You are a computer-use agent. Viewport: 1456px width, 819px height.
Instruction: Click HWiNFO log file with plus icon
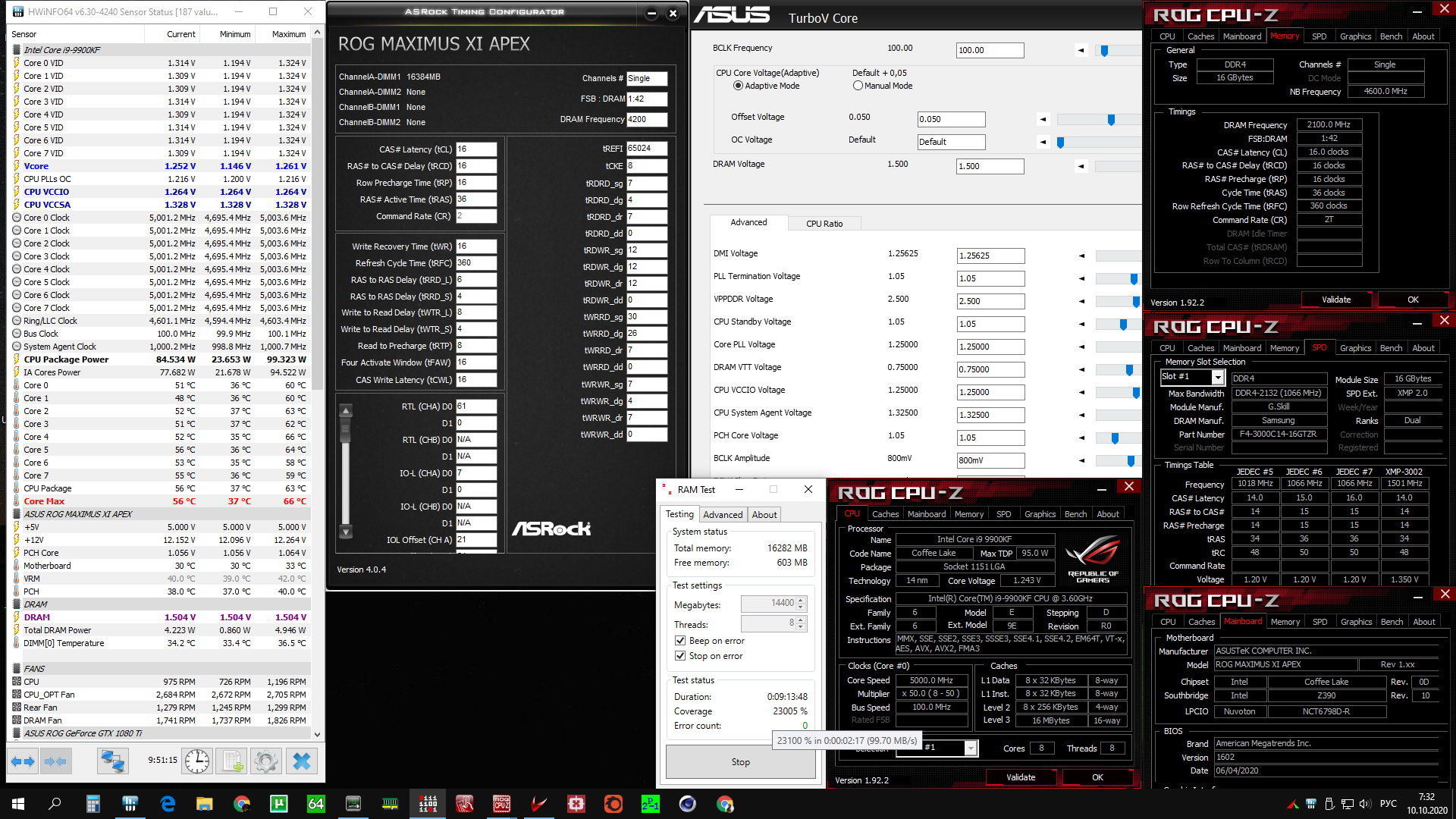[232, 761]
